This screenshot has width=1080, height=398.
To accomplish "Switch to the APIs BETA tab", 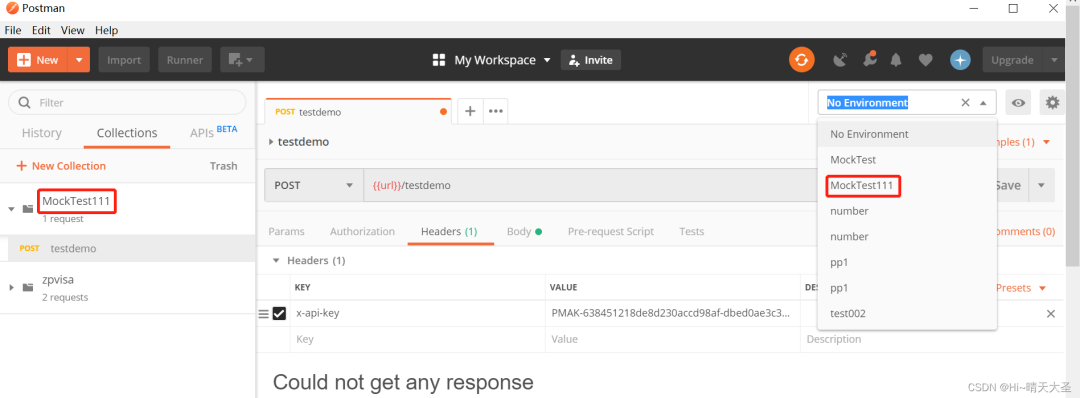I will tap(214, 133).
